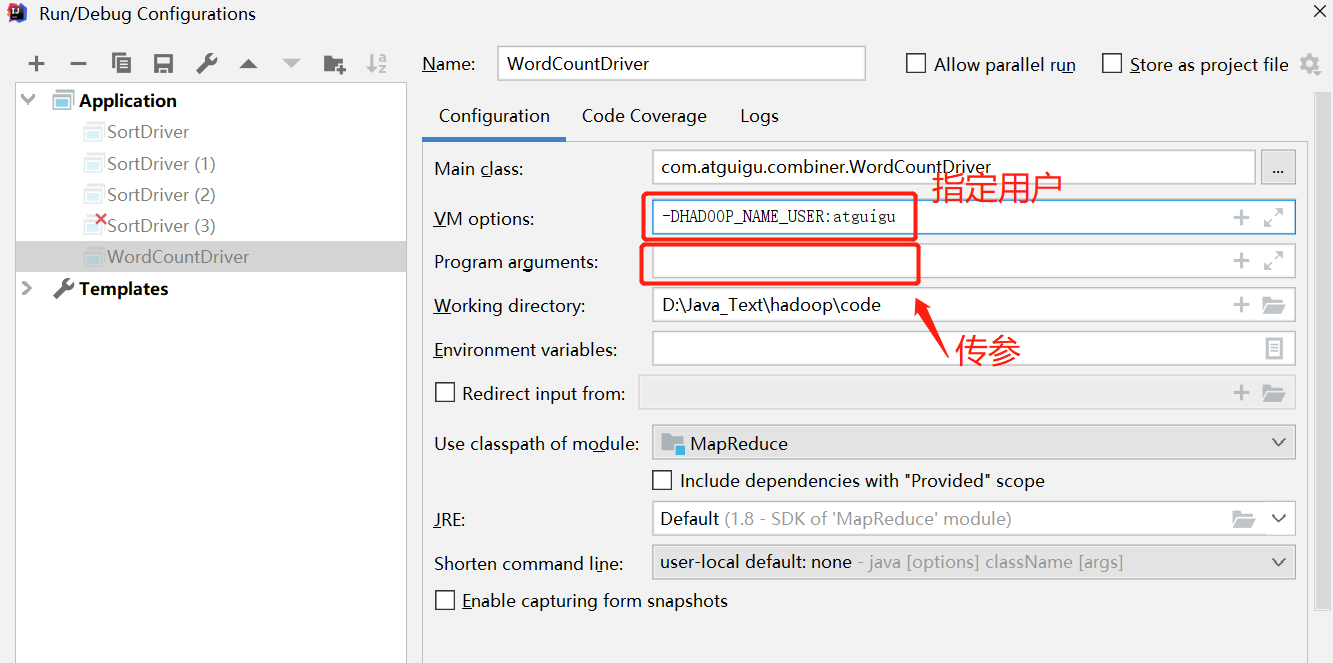This screenshot has height=663, width=1333.
Task: Click the Main class input field
Action: pos(953,168)
